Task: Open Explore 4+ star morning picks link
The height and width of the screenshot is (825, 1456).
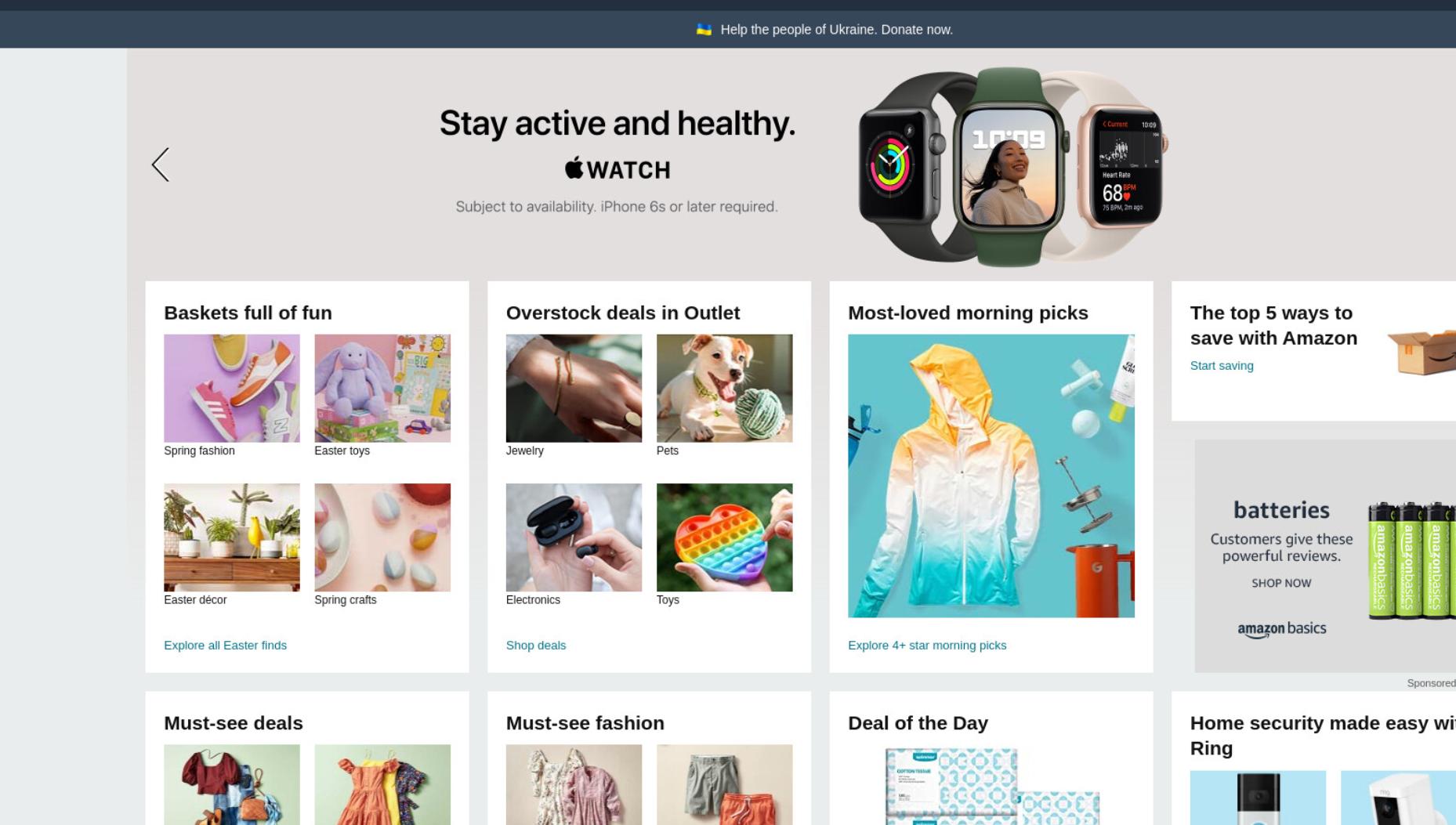Action: 927,646
